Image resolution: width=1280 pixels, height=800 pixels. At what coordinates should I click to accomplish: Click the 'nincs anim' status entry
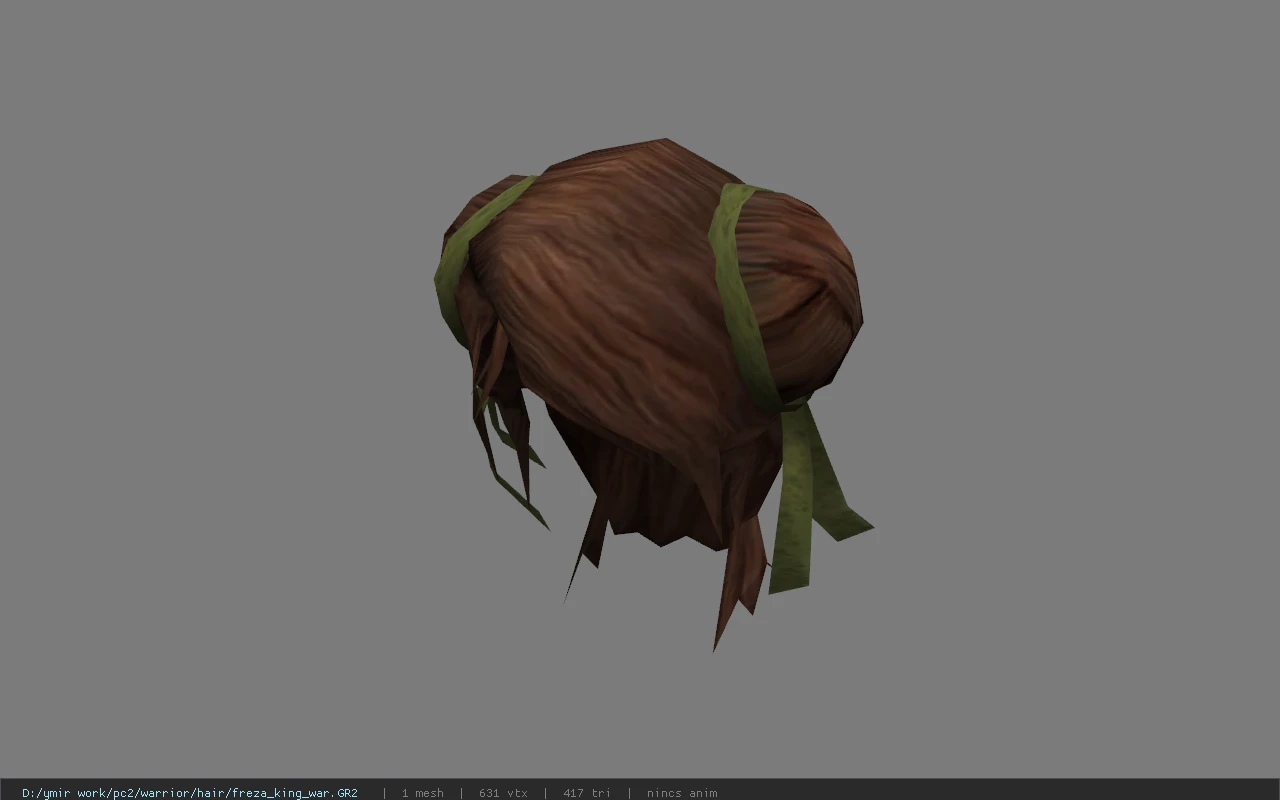(682, 793)
